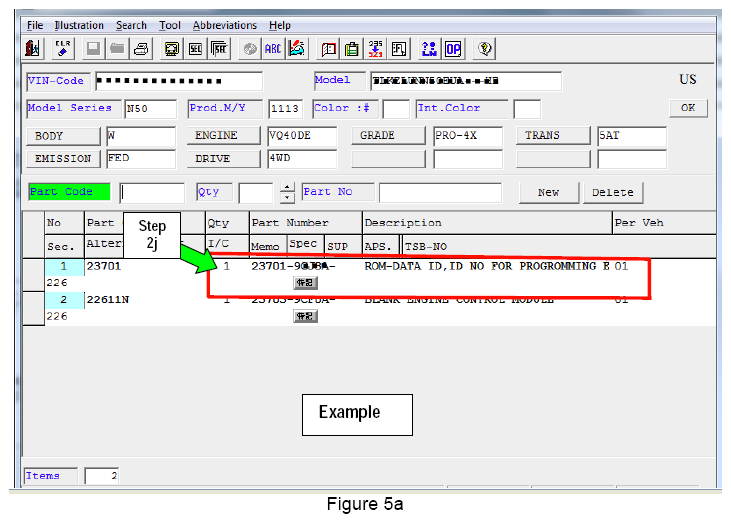731x523 pixels.
Task: Open the Tool menu
Action: pos(170,25)
